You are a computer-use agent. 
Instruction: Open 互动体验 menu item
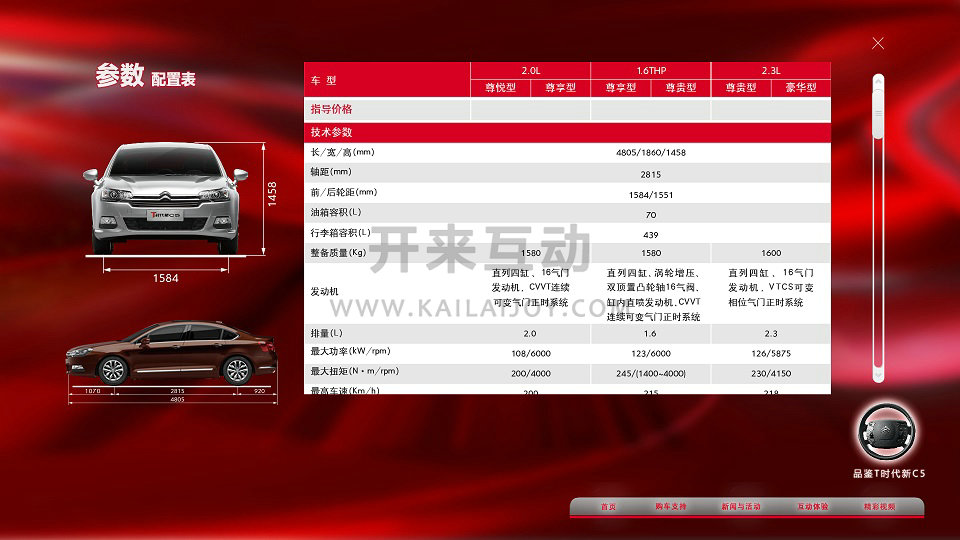pyautogui.click(x=812, y=506)
